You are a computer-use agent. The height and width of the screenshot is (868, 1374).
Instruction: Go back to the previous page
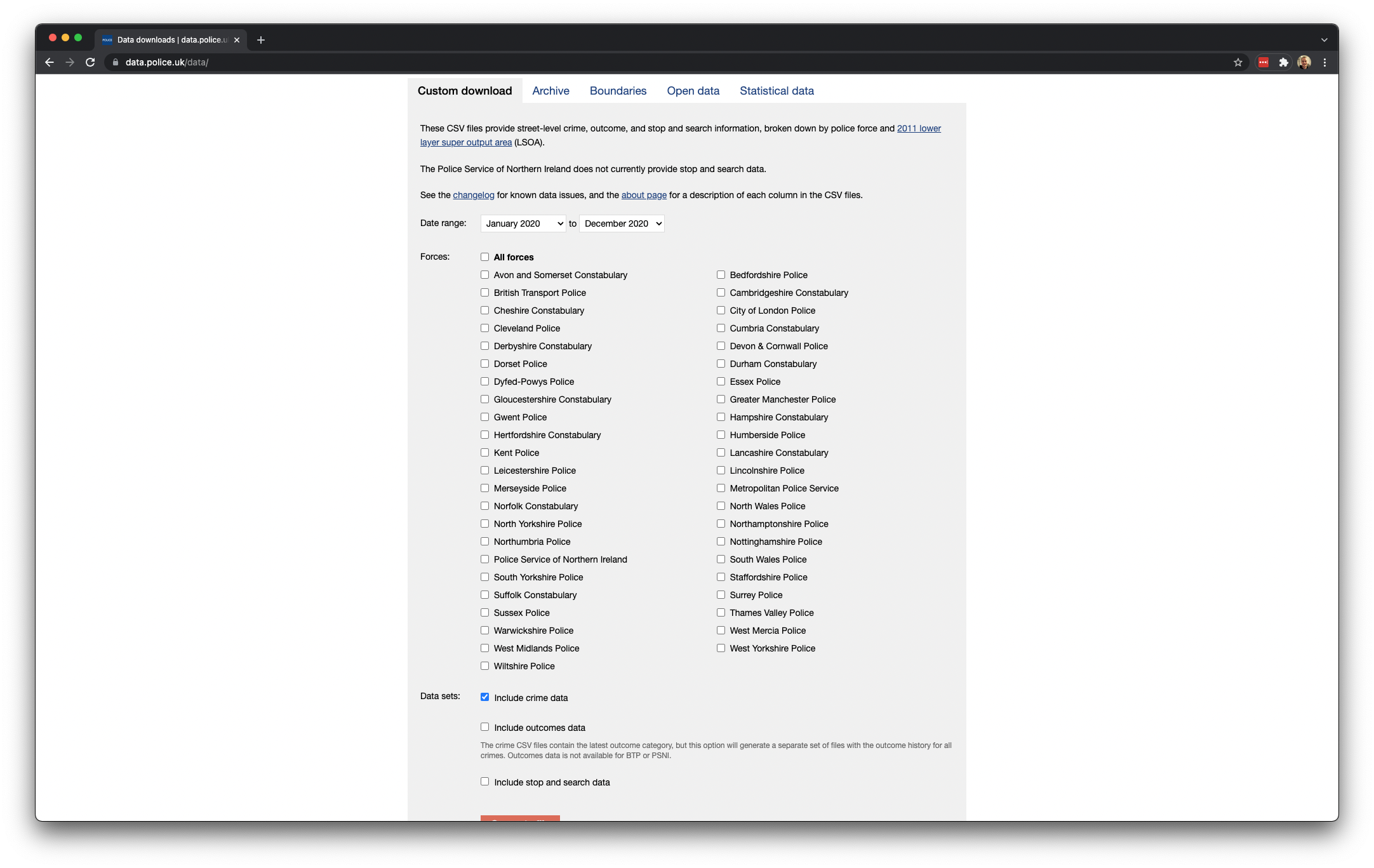coord(50,62)
